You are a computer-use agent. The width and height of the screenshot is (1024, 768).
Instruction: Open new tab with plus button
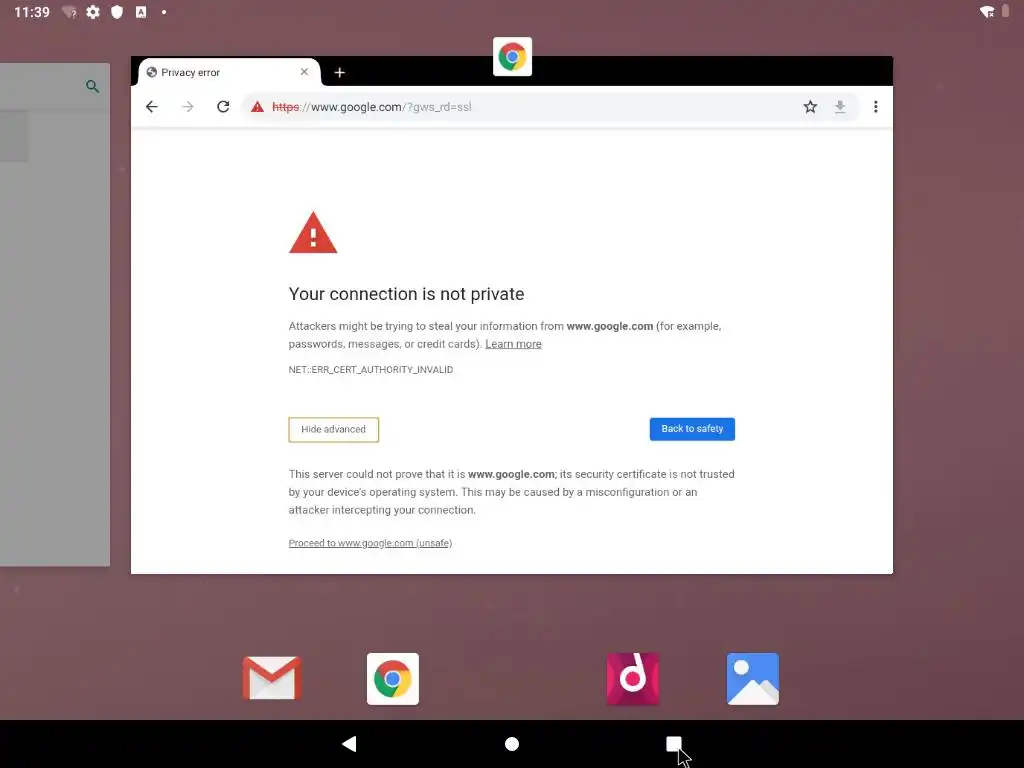pos(340,72)
